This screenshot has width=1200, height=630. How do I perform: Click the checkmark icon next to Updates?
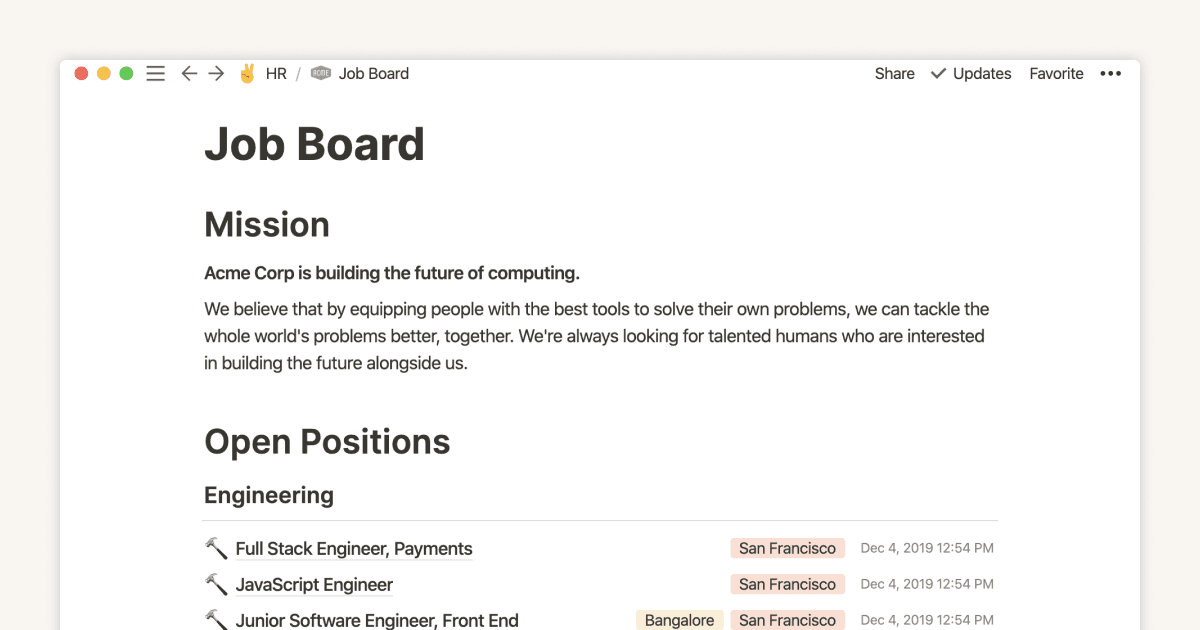[x=938, y=73]
